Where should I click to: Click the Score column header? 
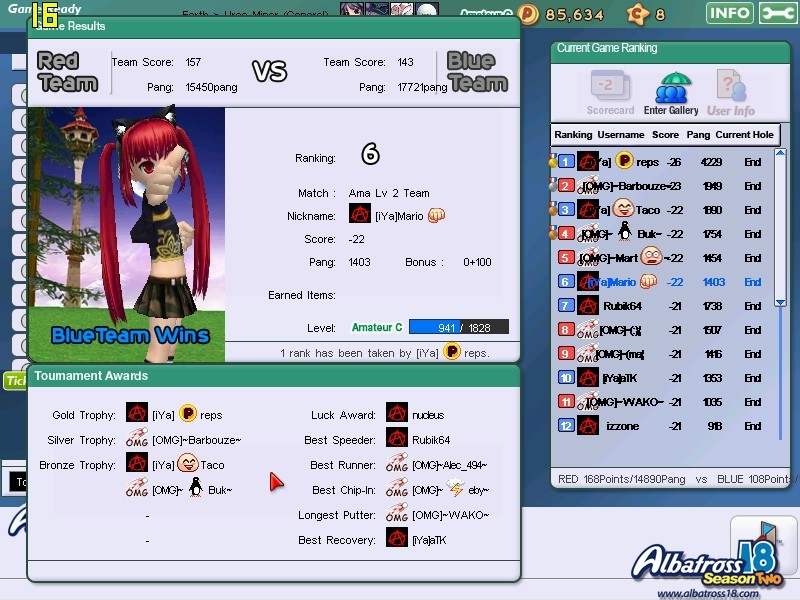pos(665,135)
